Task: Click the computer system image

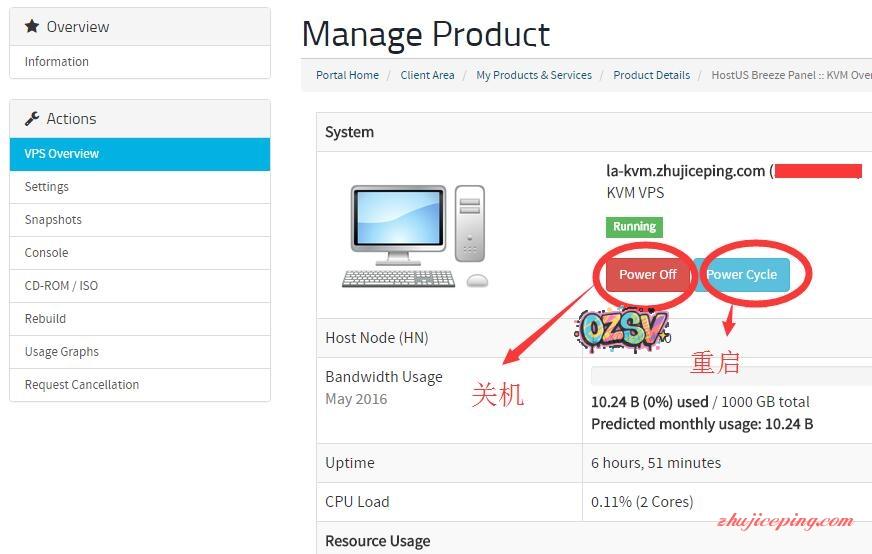Action: click(x=418, y=237)
